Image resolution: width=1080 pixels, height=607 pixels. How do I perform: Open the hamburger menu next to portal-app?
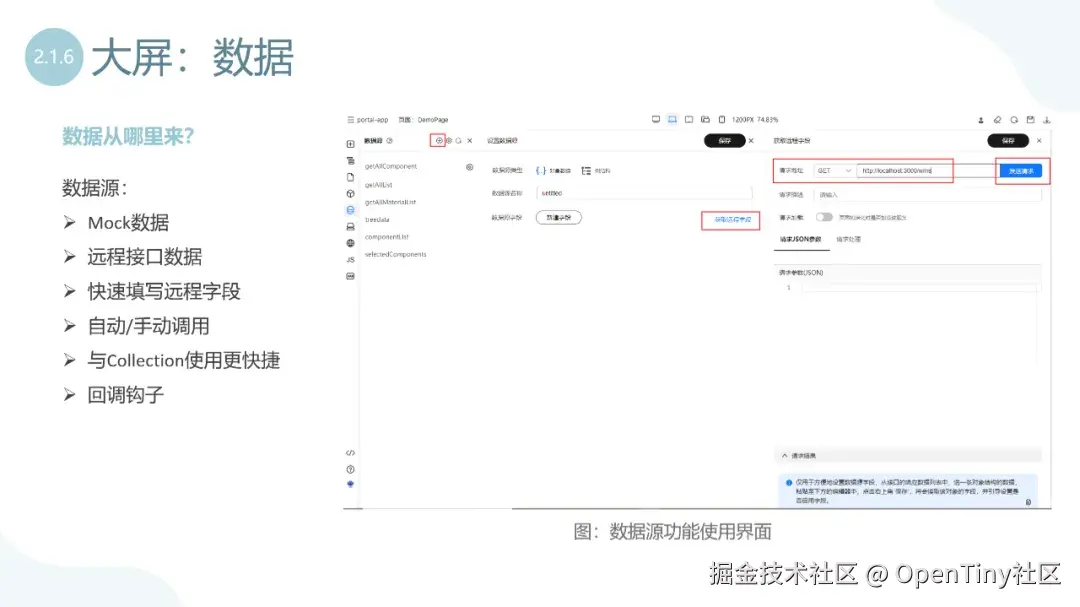pyautogui.click(x=349, y=120)
